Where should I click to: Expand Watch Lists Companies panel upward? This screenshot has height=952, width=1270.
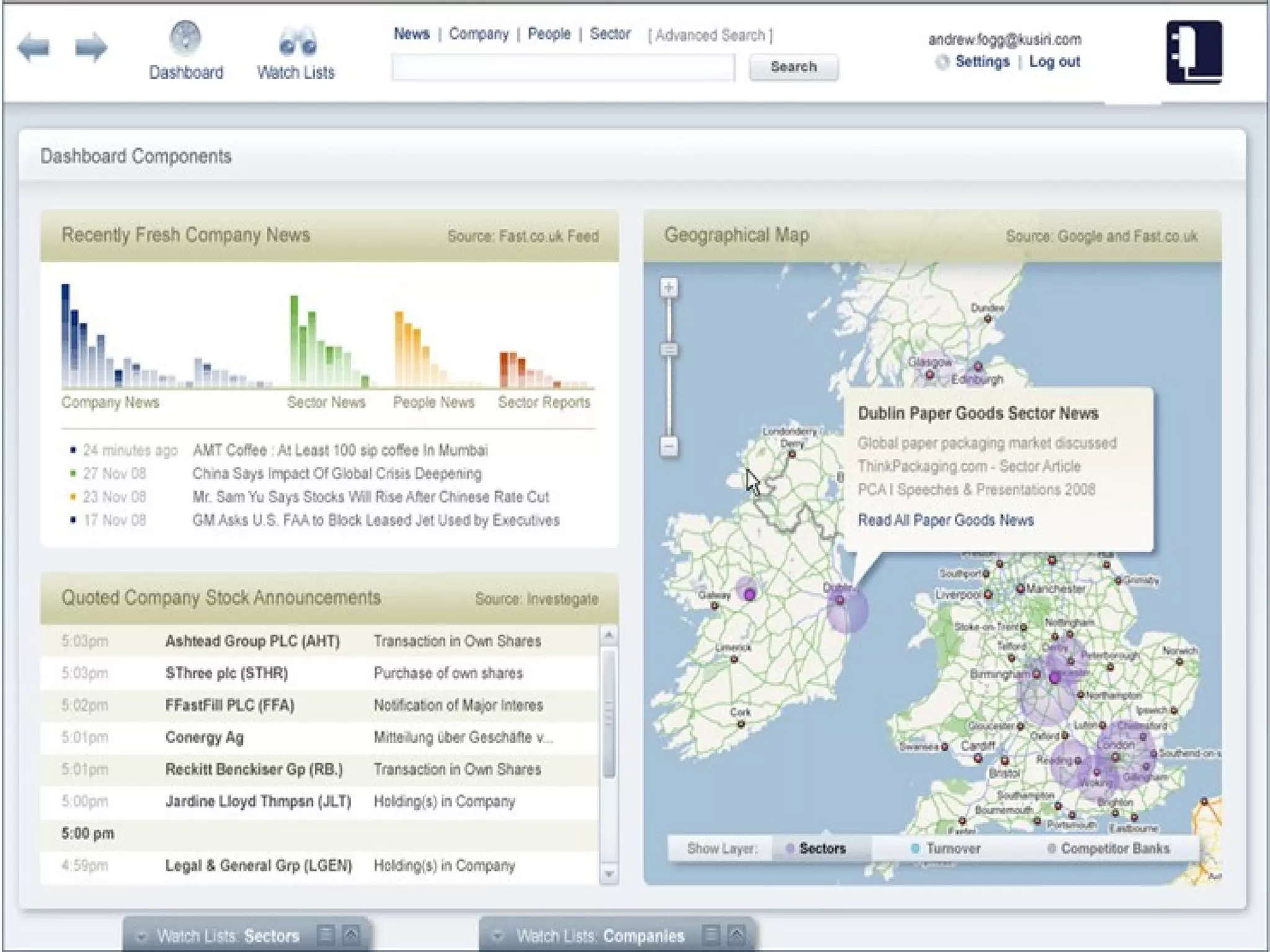click(736, 934)
